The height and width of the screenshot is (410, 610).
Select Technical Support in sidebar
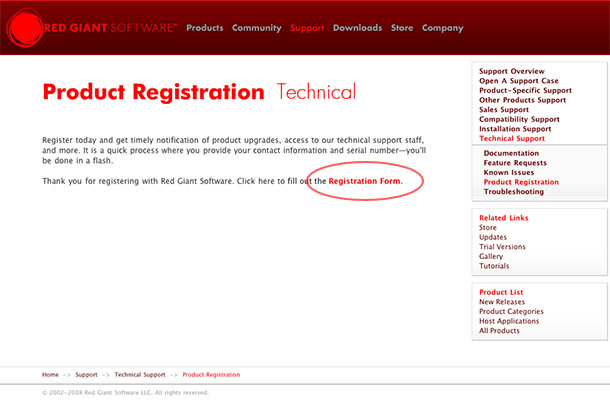(x=512, y=138)
